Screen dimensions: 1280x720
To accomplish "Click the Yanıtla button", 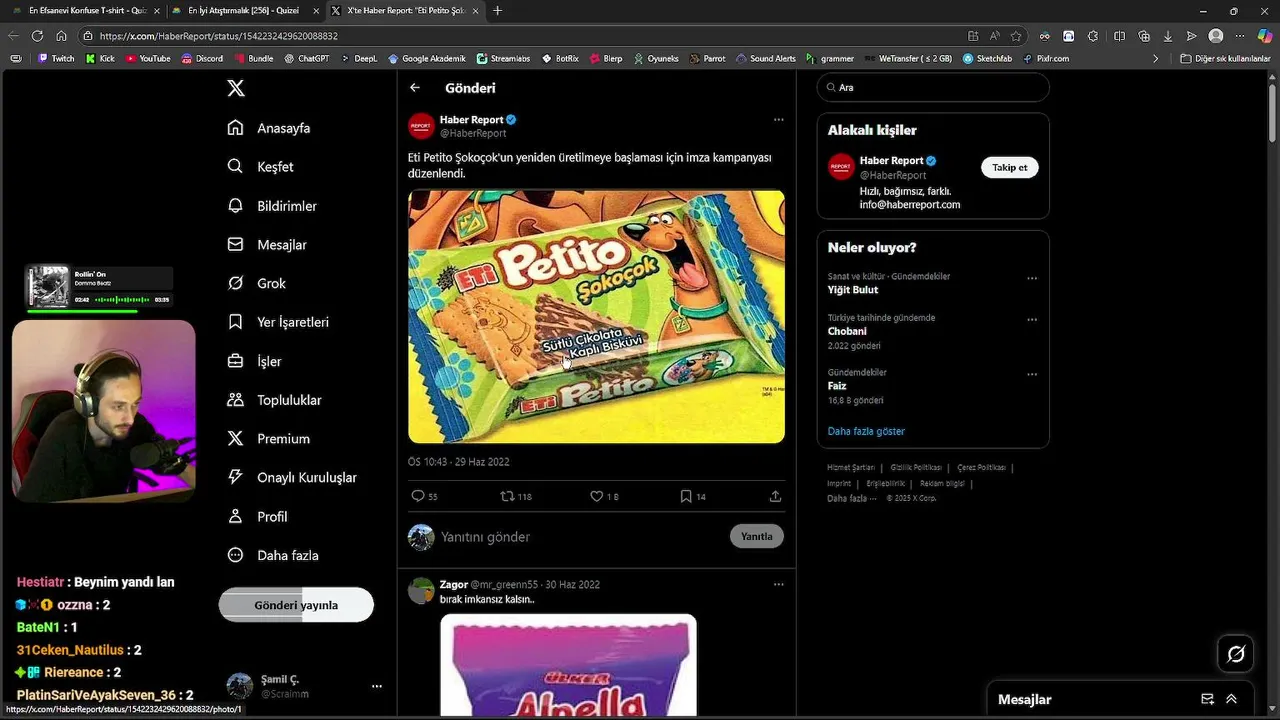I will pyautogui.click(x=757, y=536).
